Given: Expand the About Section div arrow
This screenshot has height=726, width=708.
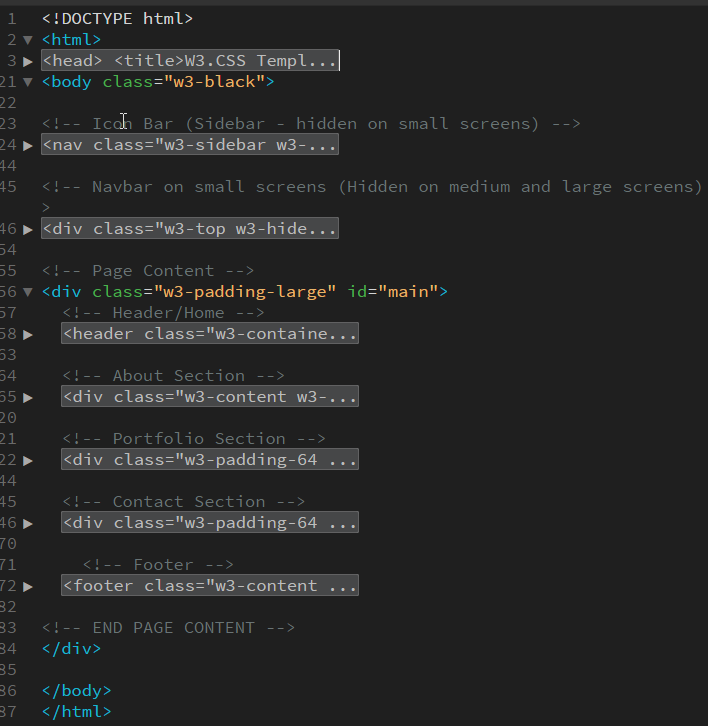Looking at the screenshot, I should point(28,397).
